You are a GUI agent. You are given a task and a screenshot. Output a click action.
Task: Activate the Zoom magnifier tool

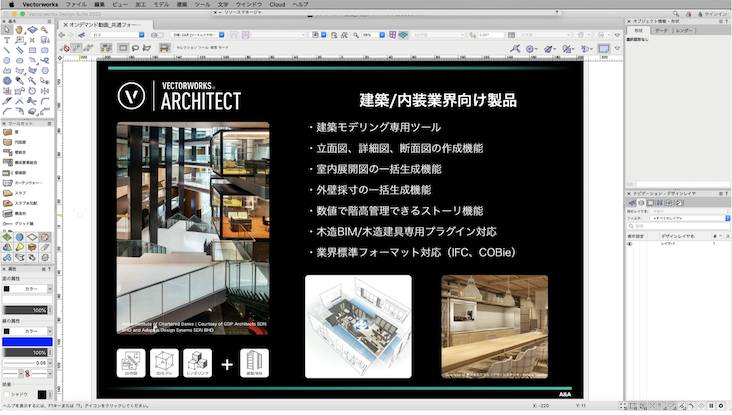pyautogui.click(x=44, y=30)
